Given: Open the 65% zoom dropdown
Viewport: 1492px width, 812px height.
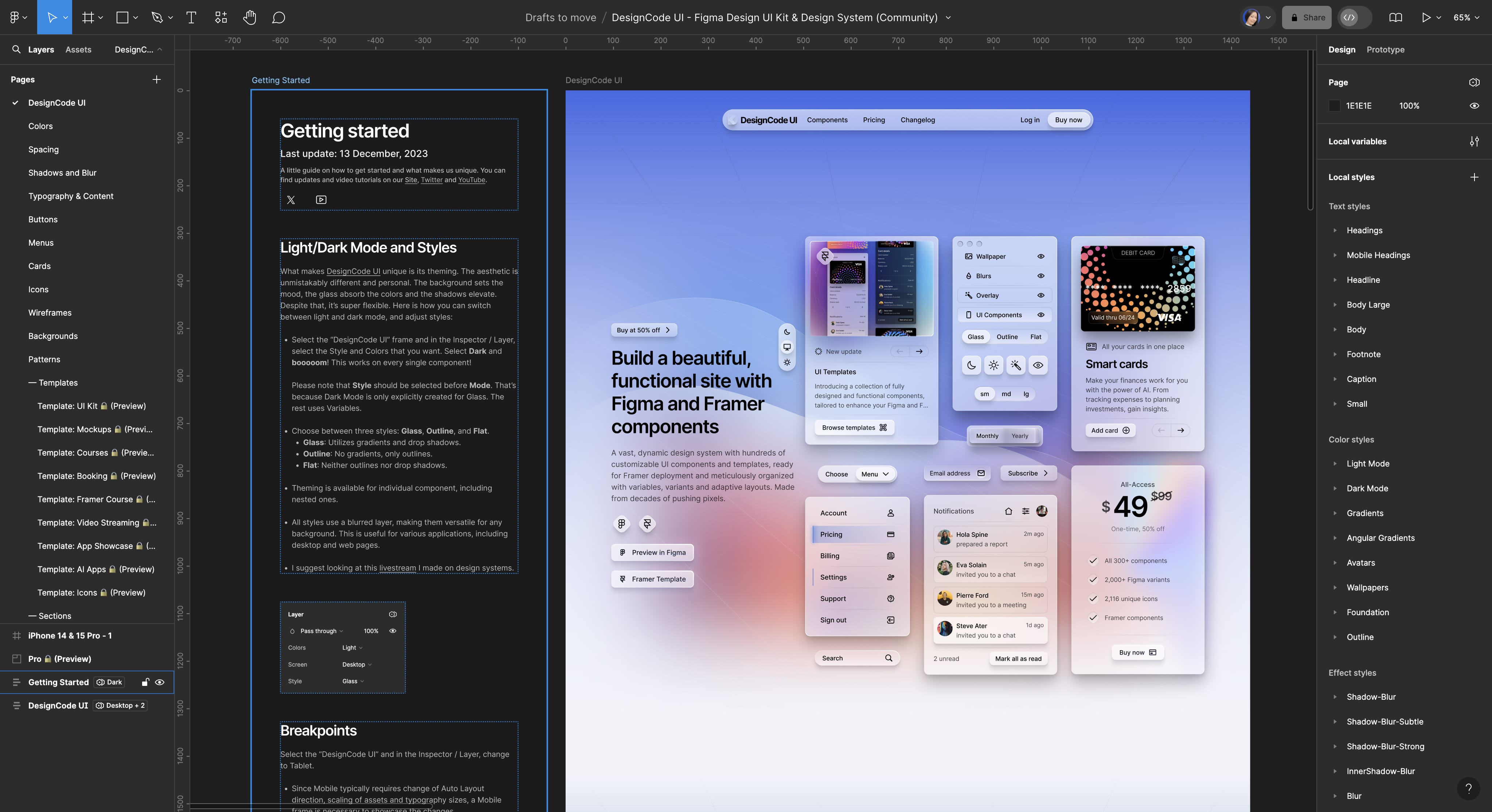Looking at the screenshot, I should pyautogui.click(x=1466, y=17).
